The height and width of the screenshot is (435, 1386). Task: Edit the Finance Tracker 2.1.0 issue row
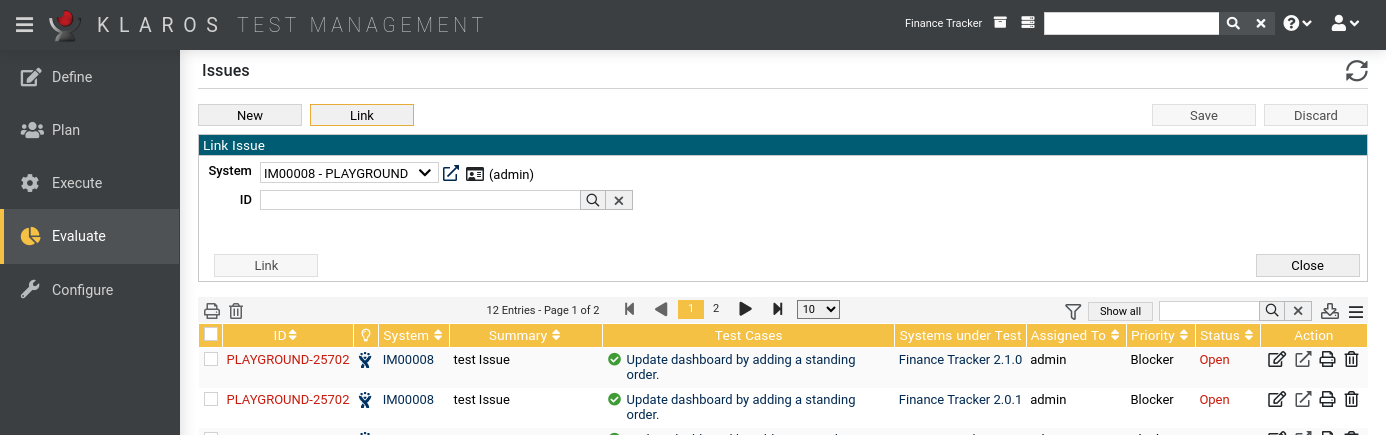click(x=1276, y=360)
